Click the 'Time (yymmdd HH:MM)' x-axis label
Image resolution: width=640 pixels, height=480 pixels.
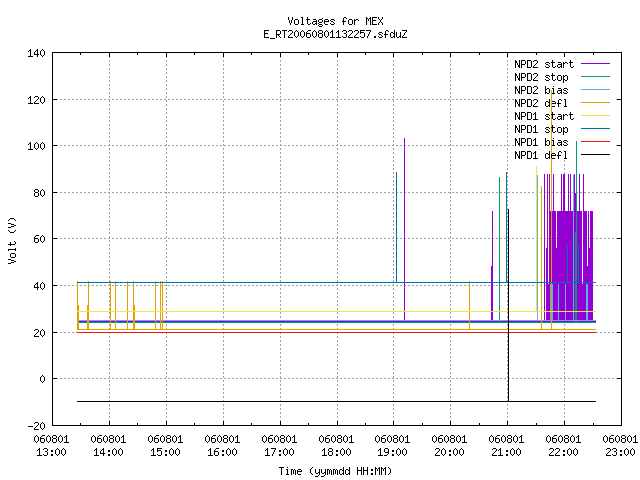tap(335, 471)
